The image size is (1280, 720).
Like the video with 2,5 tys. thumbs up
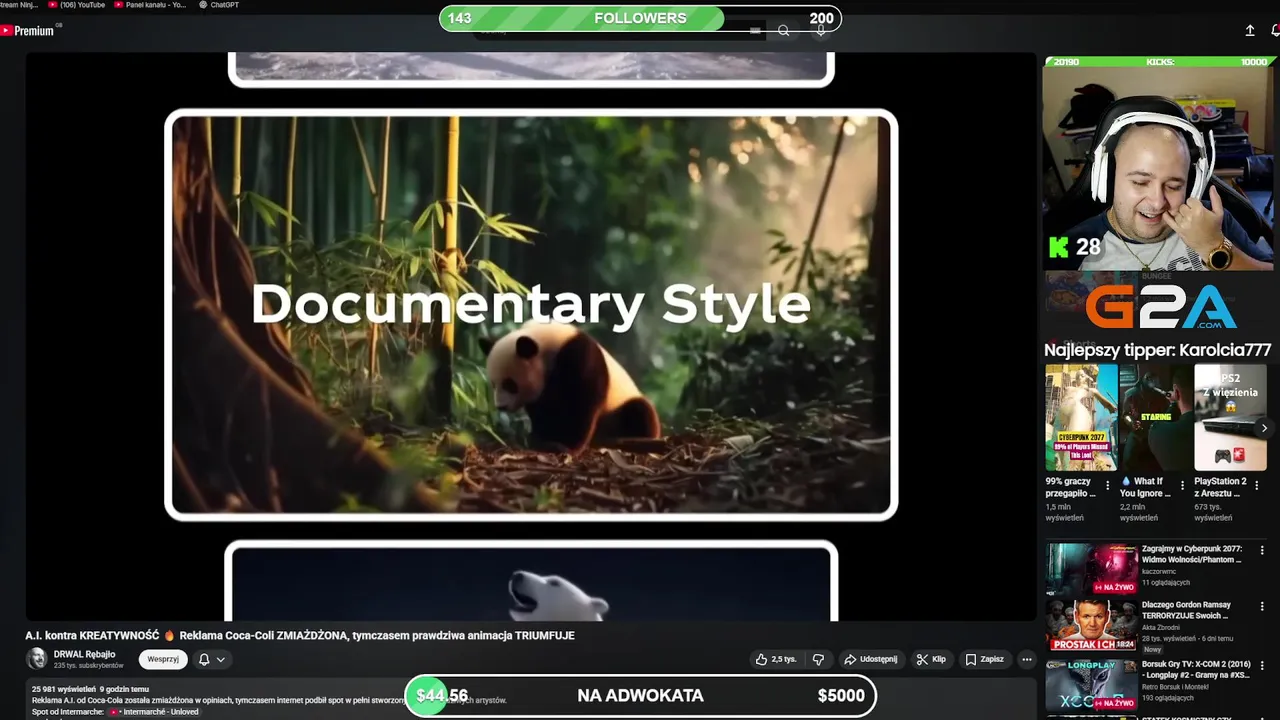coord(776,659)
